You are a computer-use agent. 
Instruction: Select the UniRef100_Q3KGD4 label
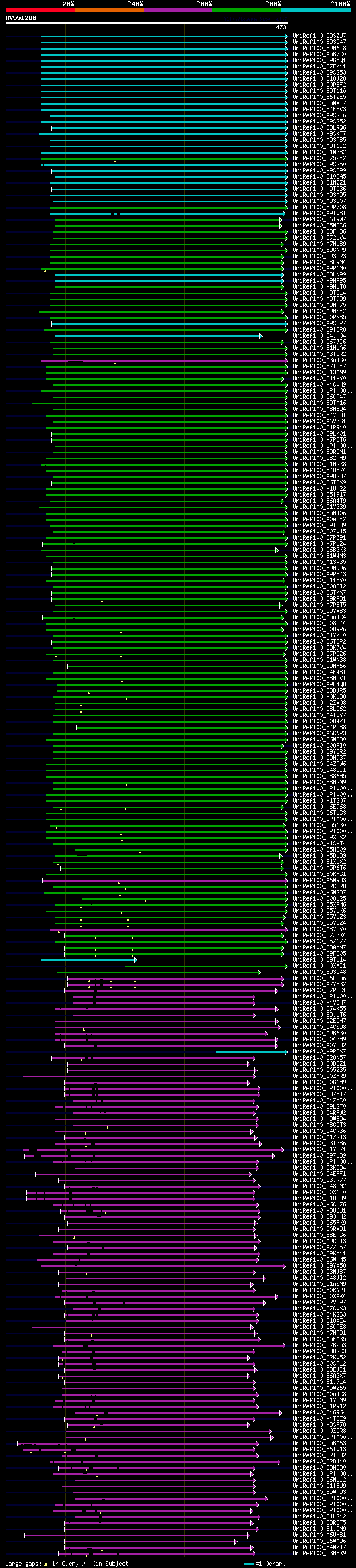pos(319,1168)
